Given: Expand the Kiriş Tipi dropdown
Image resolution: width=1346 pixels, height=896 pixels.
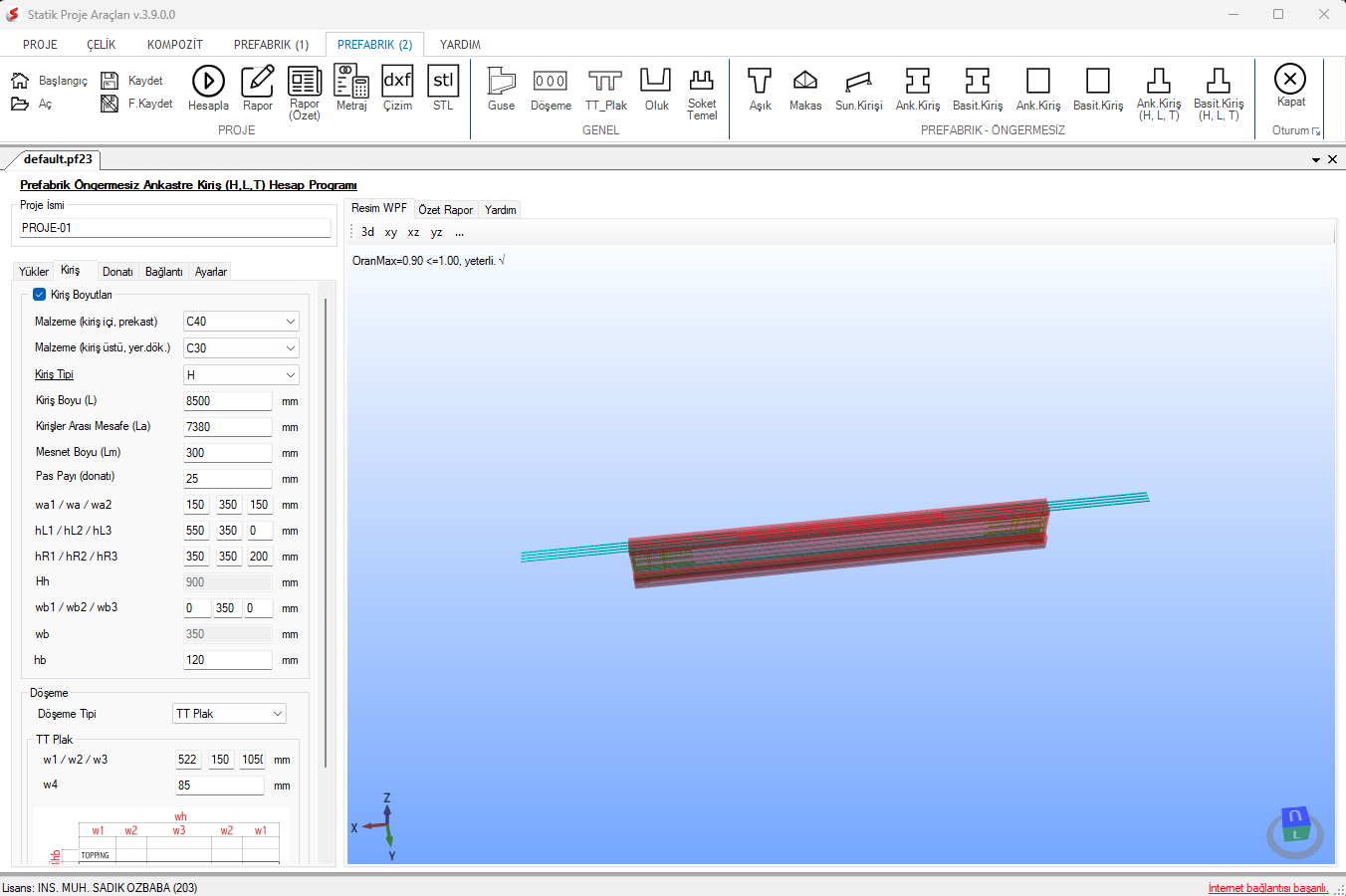Looking at the screenshot, I should (x=241, y=375).
